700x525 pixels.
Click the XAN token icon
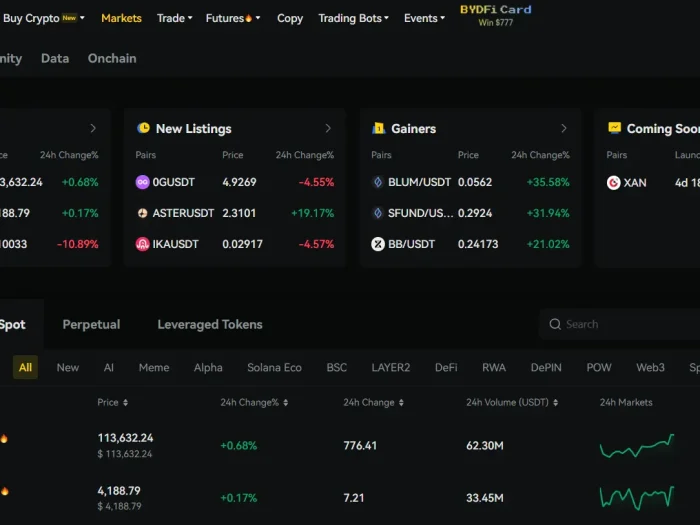(x=613, y=182)
